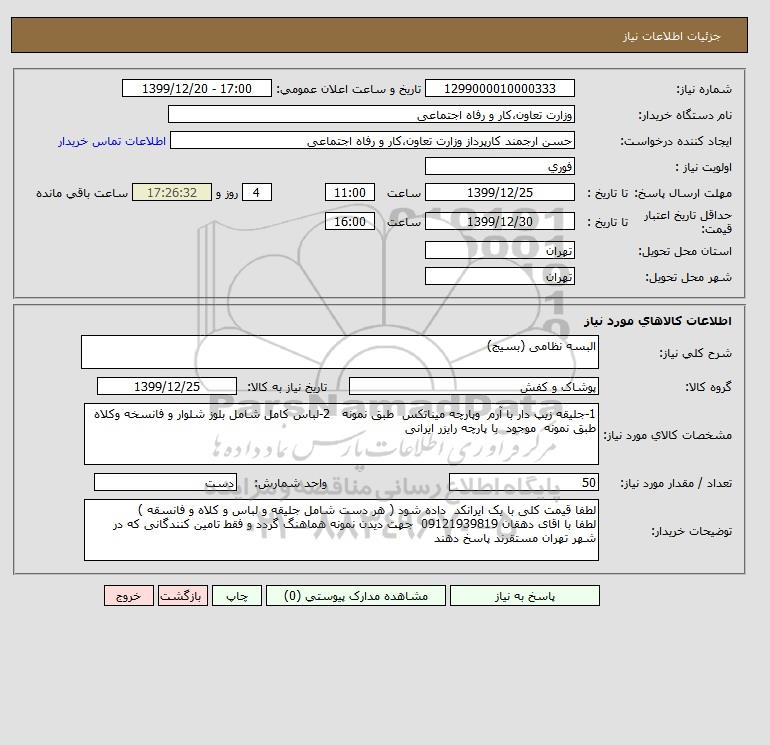Screen dimensions: 770x745
Task: Click the priority field showing فوري
Action: click(499, 166)
